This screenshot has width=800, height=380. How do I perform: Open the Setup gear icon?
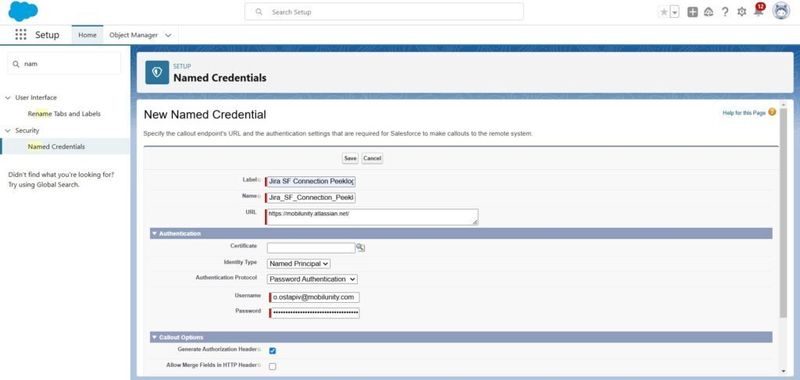point(742,12)
